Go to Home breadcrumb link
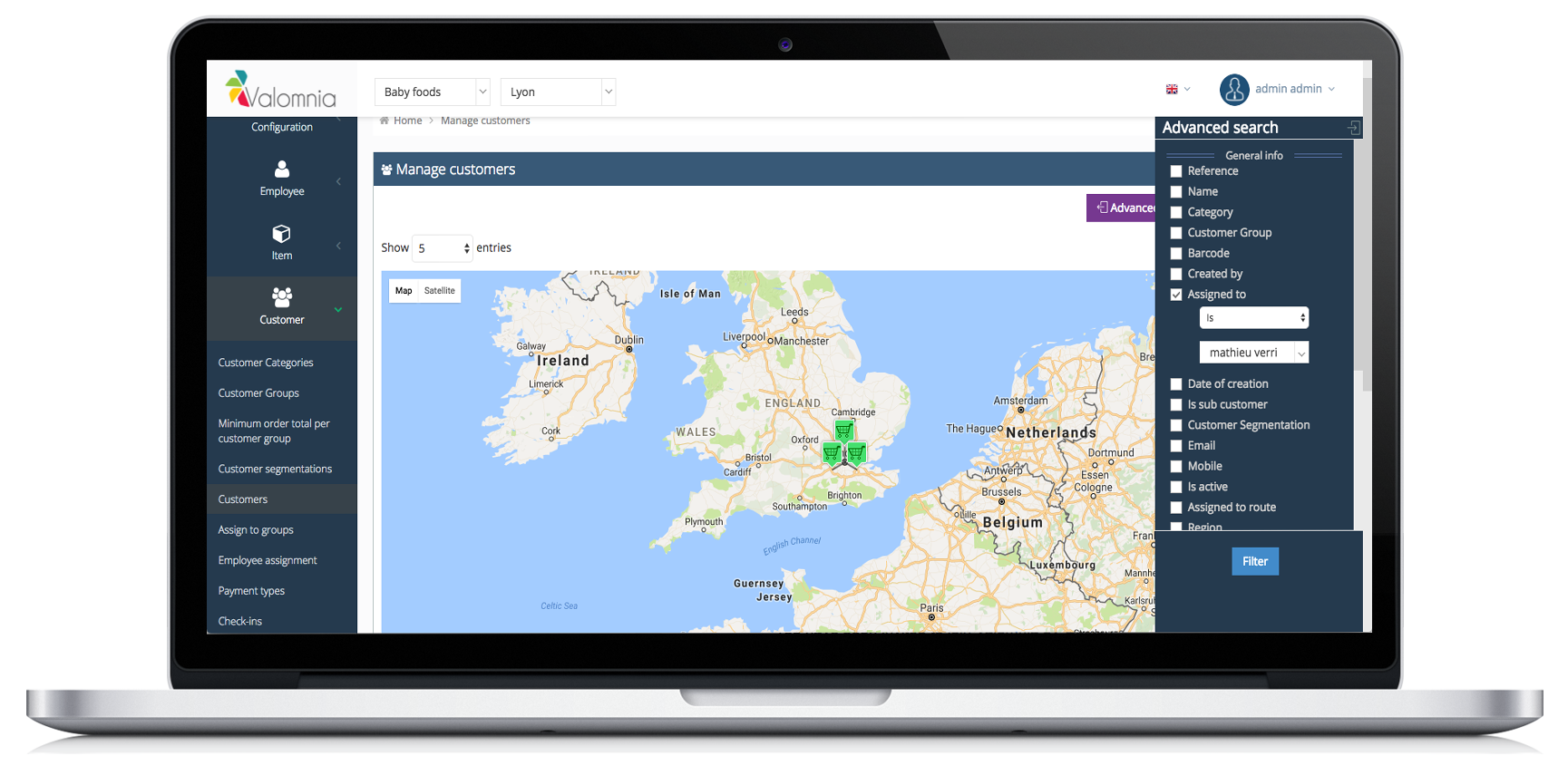 pos(408,121)
